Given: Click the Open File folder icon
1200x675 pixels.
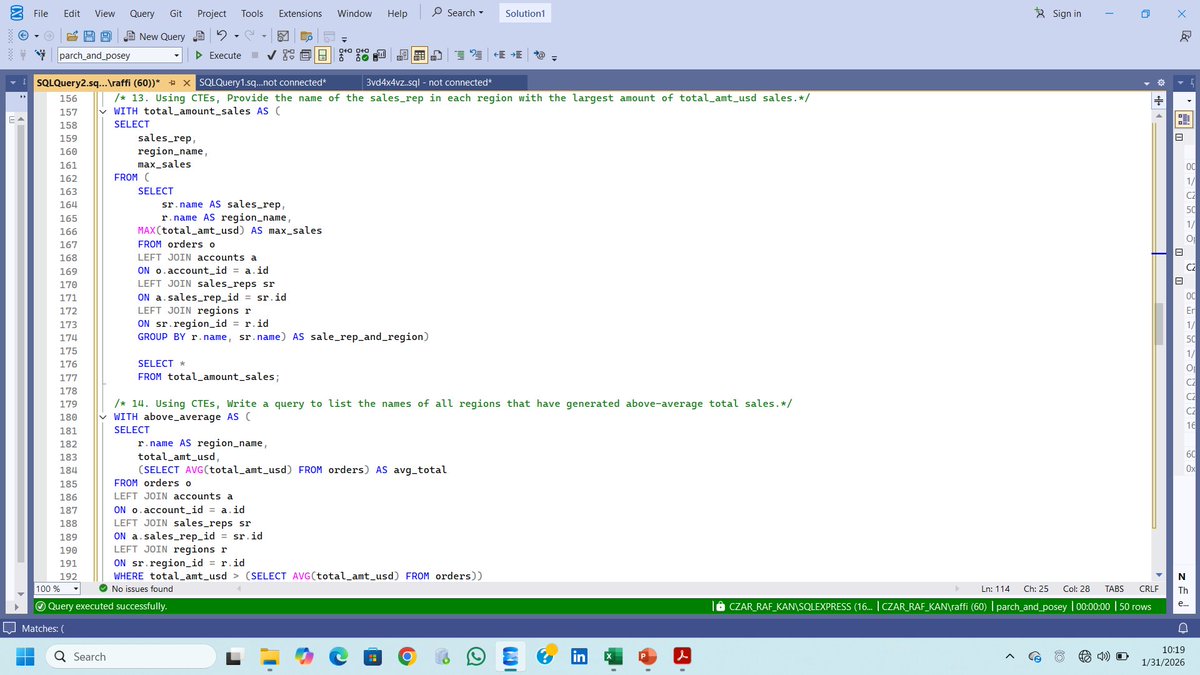Looking at the screenshot, I should pyautogui.click(x=72, y=36).
